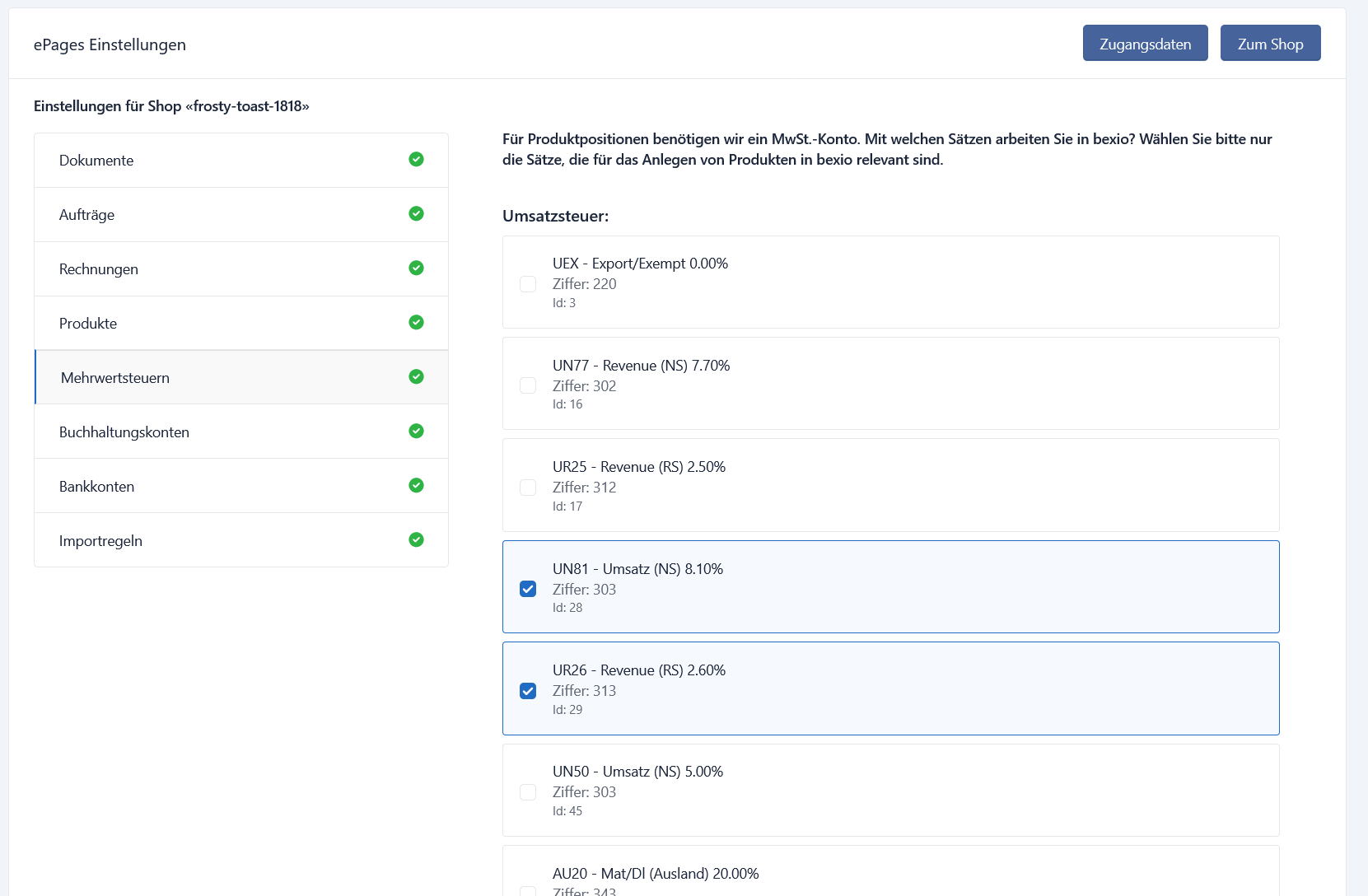Check the UR25 Revenue 2.50% box

coord(528,488)
